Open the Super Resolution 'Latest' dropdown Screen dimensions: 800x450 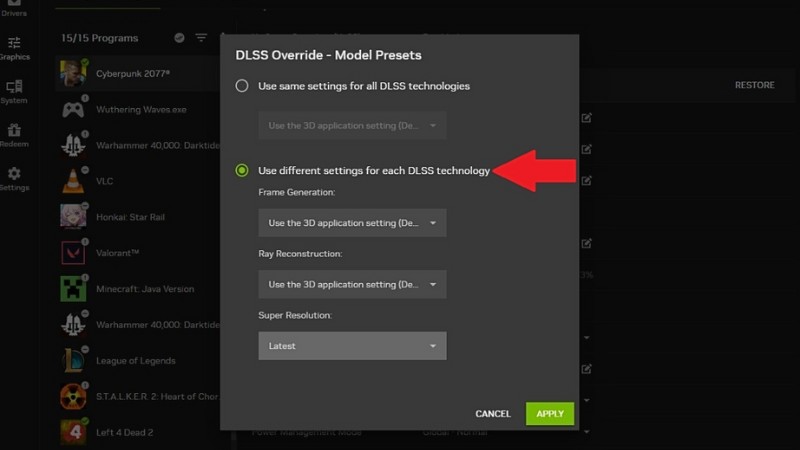352,346
